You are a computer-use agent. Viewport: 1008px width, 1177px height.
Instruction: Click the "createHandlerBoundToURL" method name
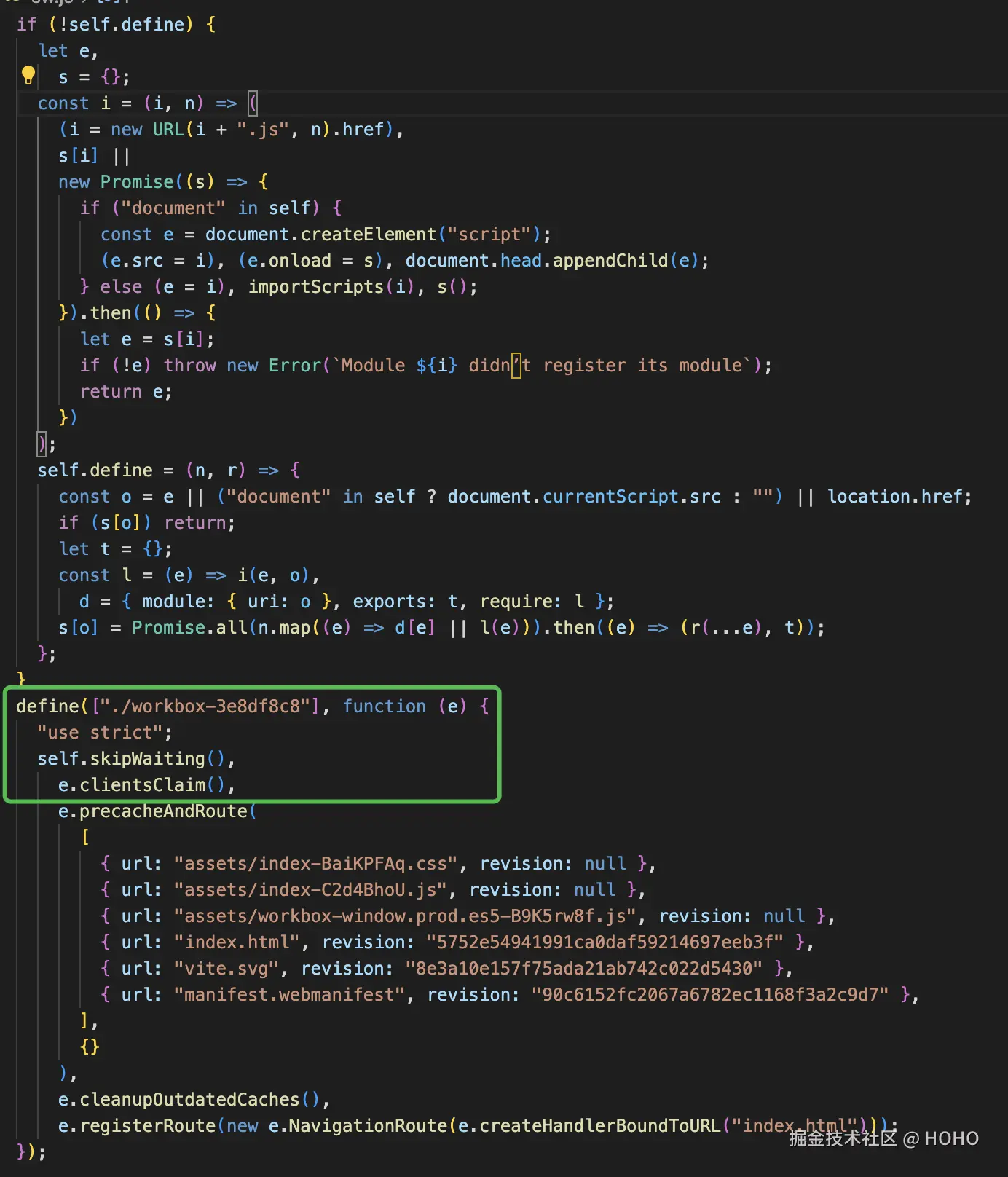coord(599,1126)
